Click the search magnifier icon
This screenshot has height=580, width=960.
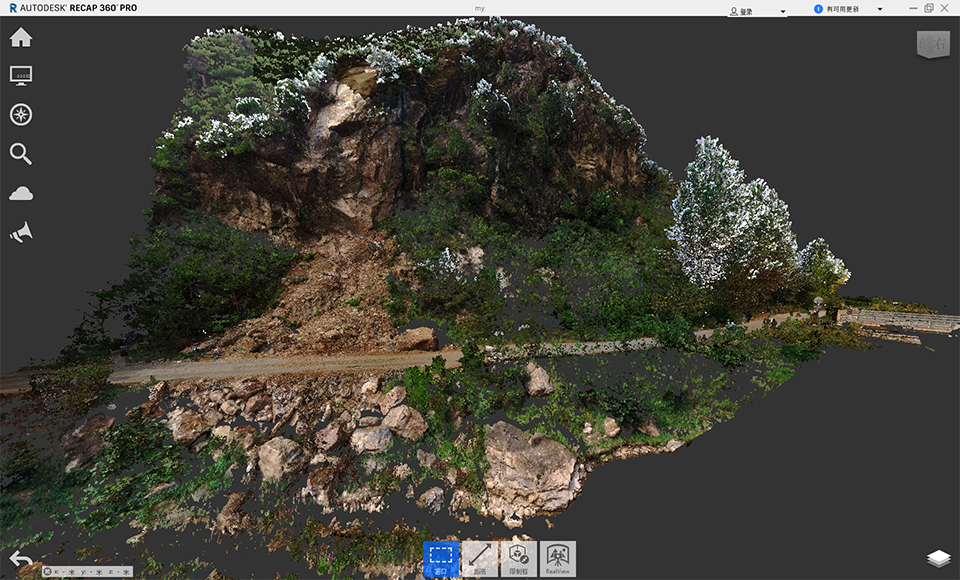tap(21, 153)
